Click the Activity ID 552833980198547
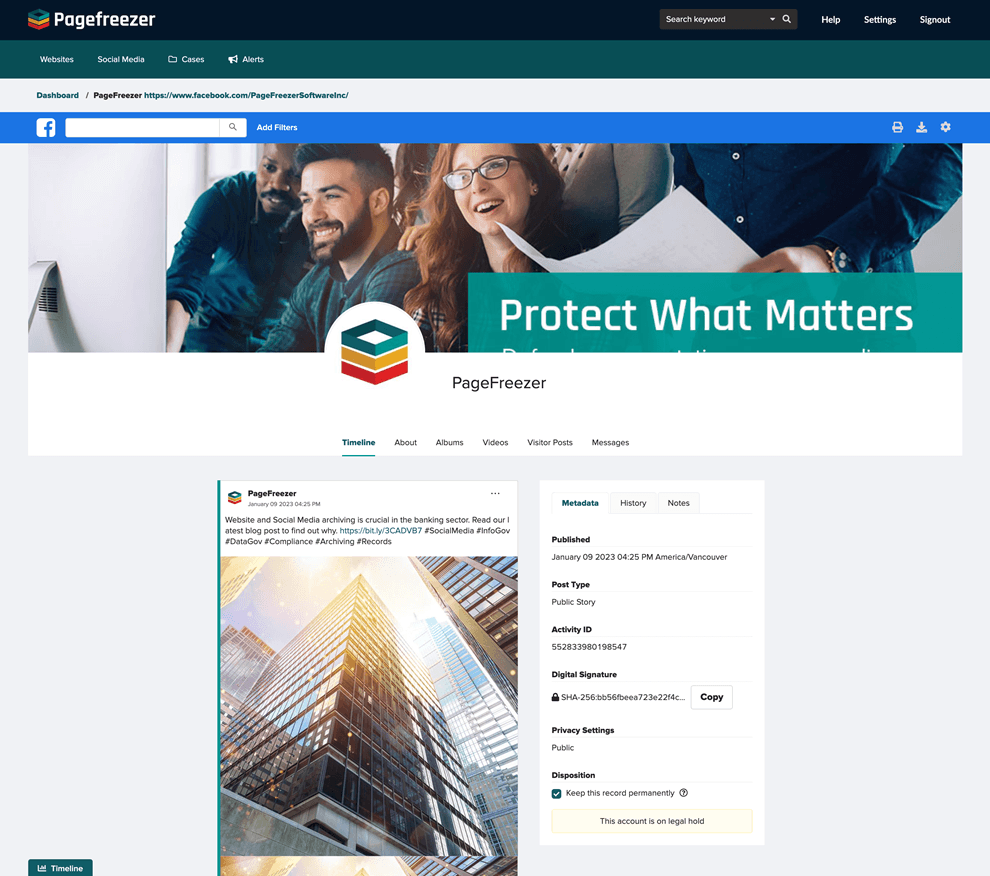Viewport: 990px width, 876px height. click(589, 647)
